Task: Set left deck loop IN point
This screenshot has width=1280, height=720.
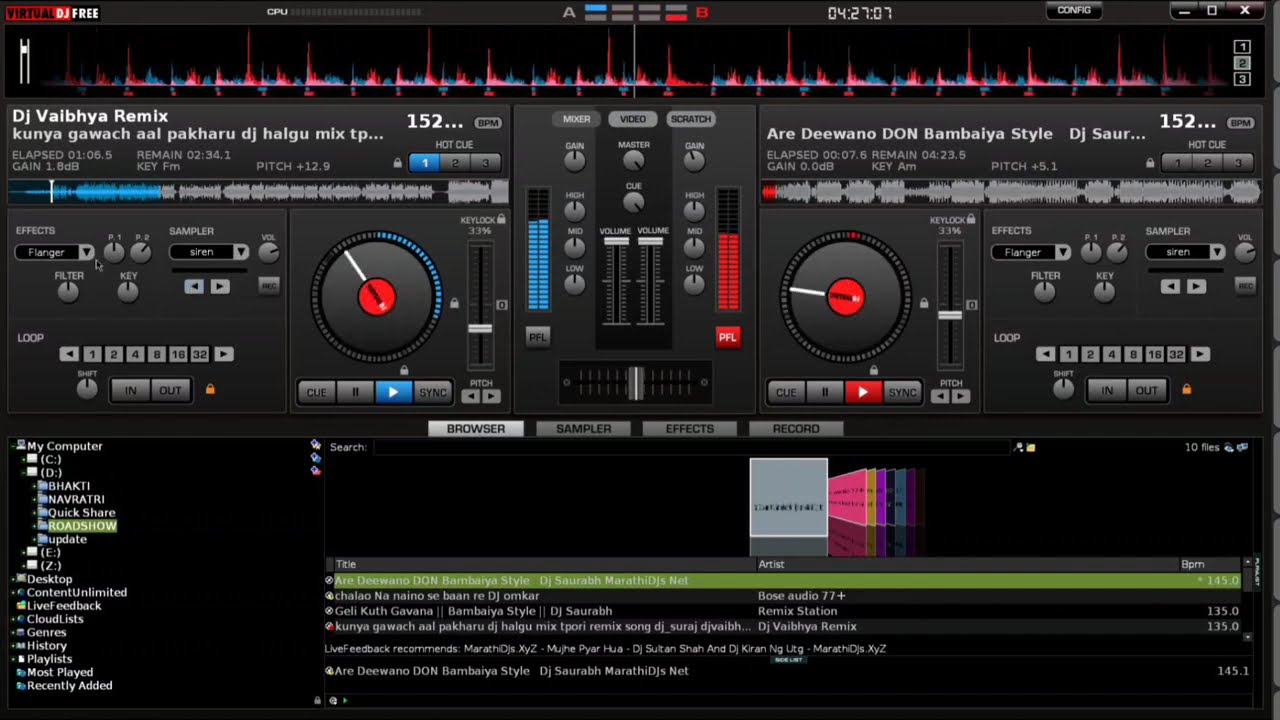Action: [130, 391]
